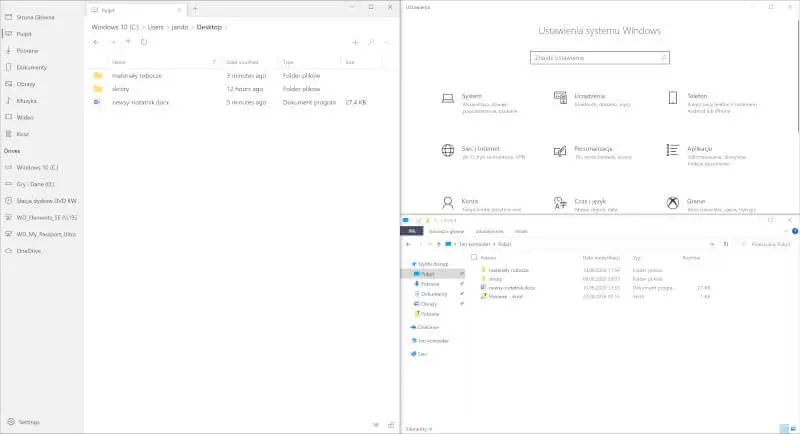Open Udostępnianie ribbon tab in Explorer

click(x=489, y=232)
